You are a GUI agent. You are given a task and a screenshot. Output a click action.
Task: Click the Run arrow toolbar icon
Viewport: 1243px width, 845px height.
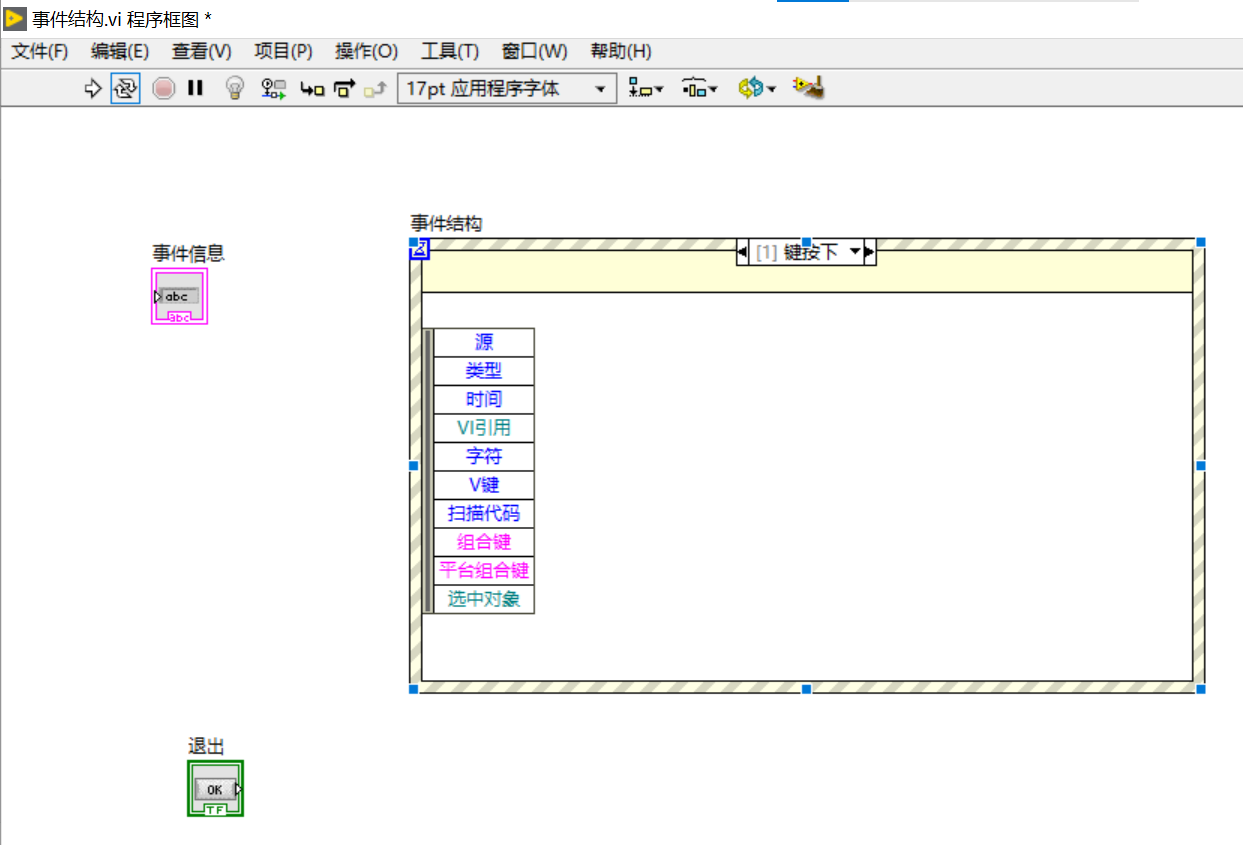[x=93, y=88]
